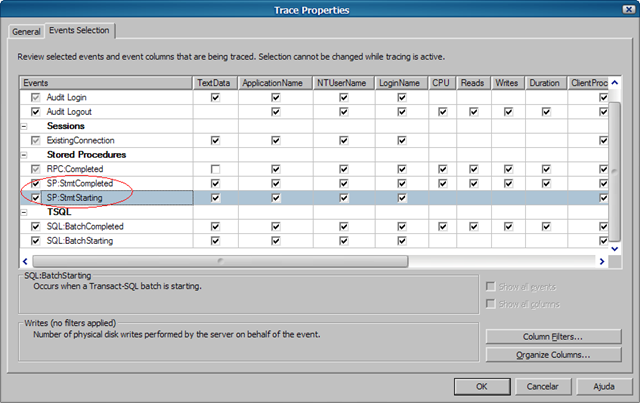The height and width of the screenshot is (403, 640).
Task: Switch to the General tab
Action: pos(26,31)
